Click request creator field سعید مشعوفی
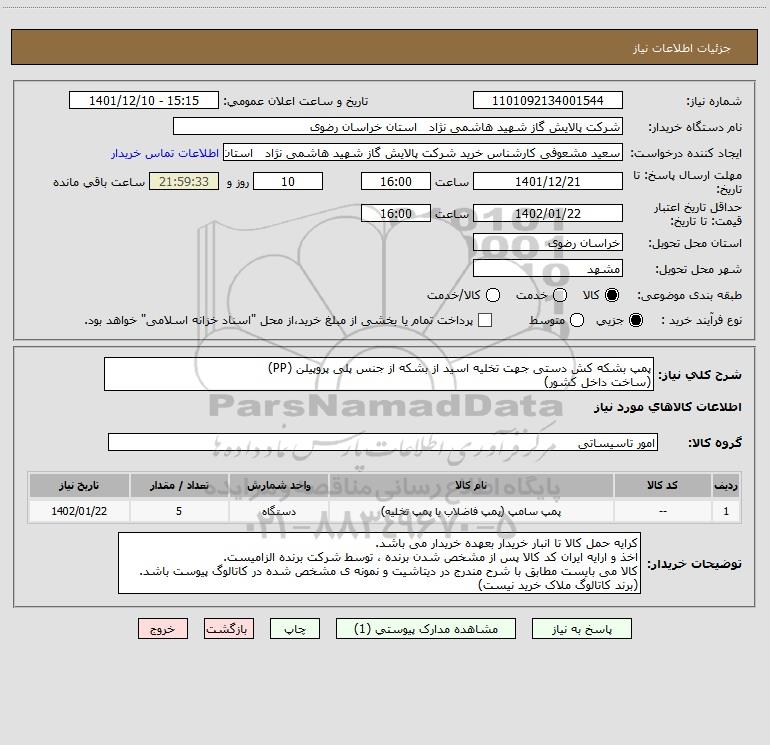770x745 pixels. [423, 153]
